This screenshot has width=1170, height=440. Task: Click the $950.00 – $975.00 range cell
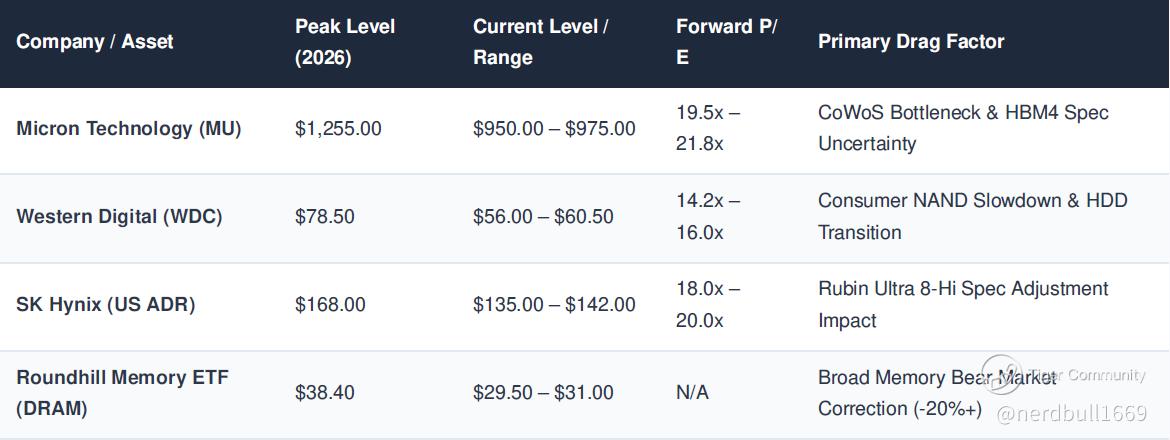pyautogui.click(x=554, y=129)
